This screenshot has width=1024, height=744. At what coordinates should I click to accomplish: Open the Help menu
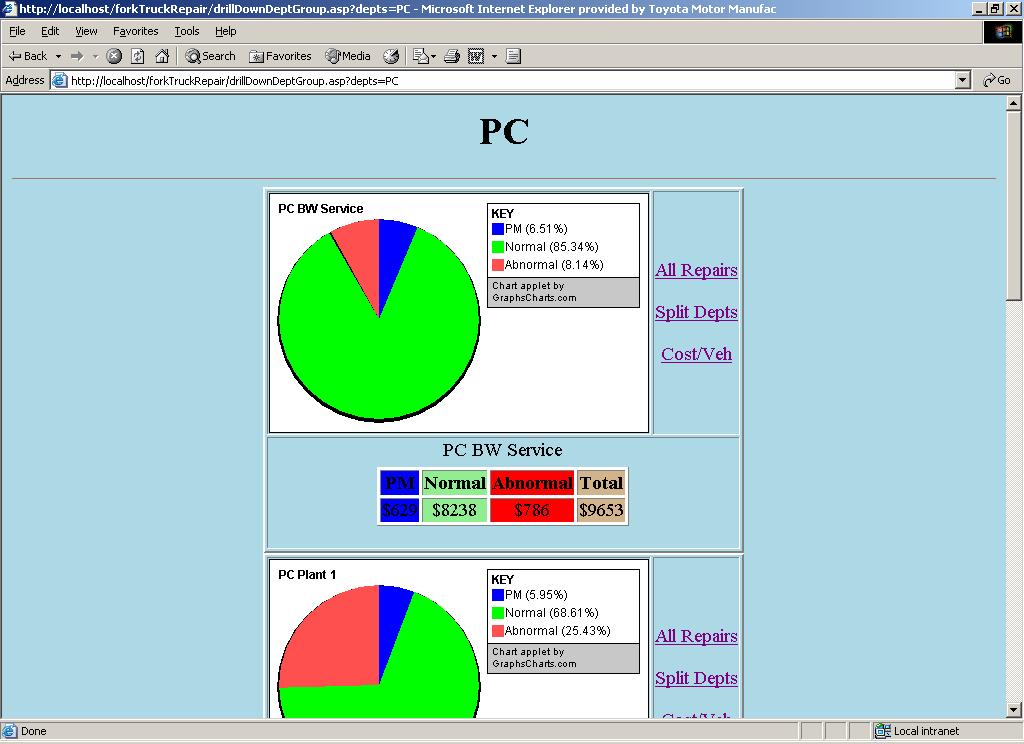click(x=225, y=31)
